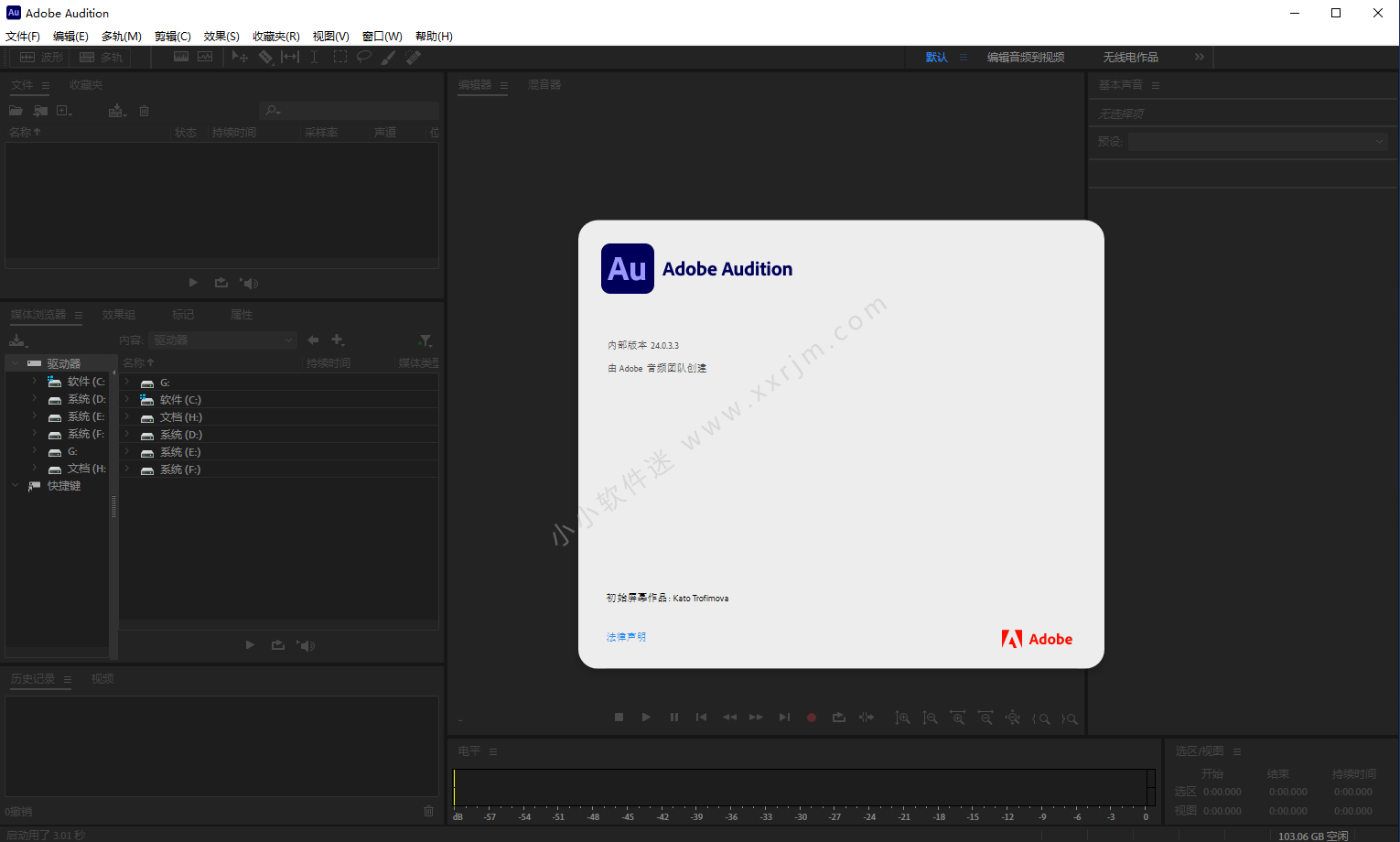
Task: Click the insert into multitrack icon
Action: (117, 111)
